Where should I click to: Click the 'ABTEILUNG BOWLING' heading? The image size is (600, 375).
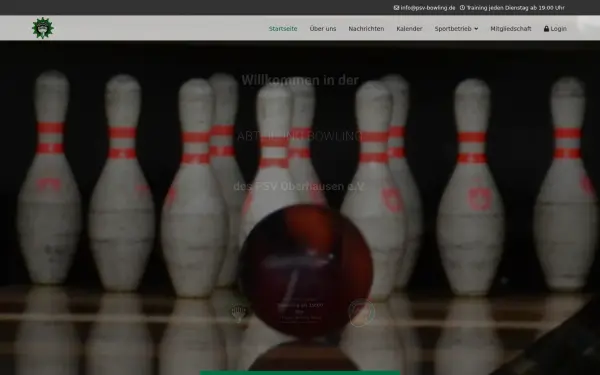point(300,136)
